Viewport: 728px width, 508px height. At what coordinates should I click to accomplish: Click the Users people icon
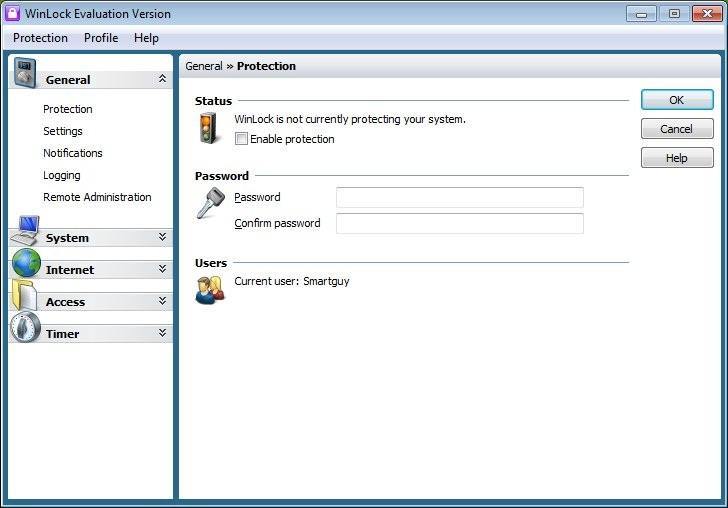(210, 290)
